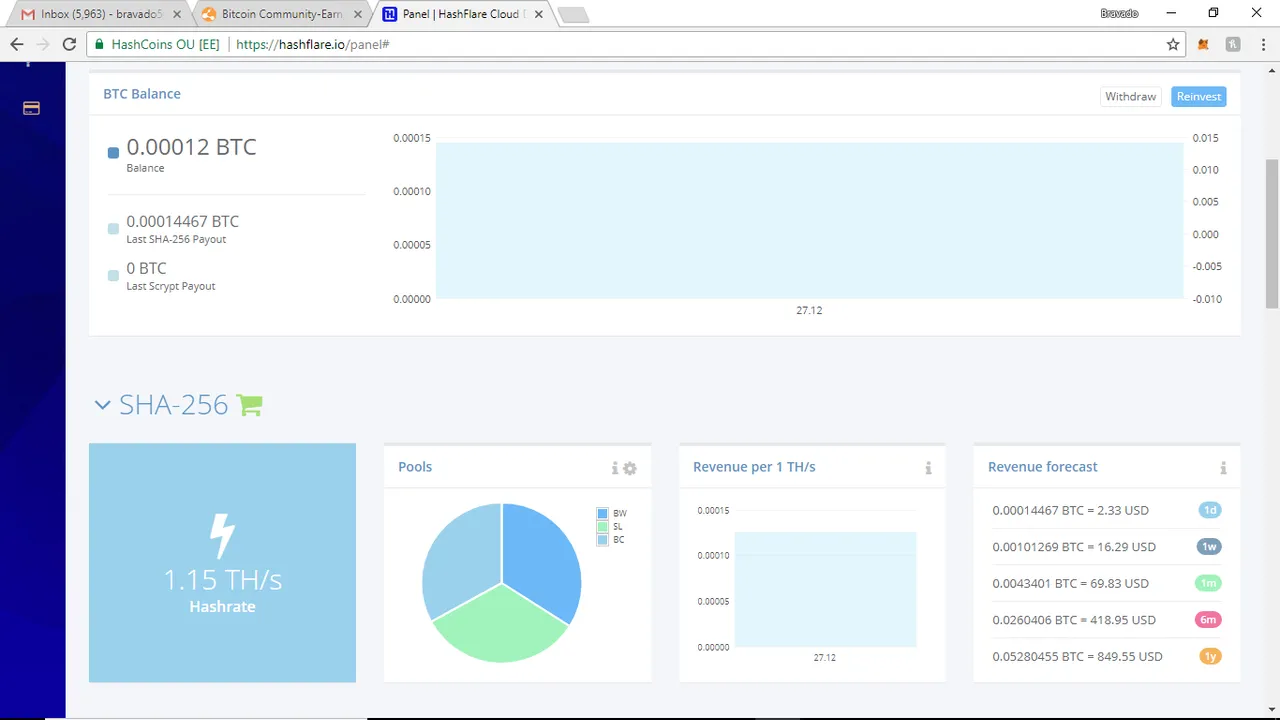Click the BTC Balance heading

point(142,94)
